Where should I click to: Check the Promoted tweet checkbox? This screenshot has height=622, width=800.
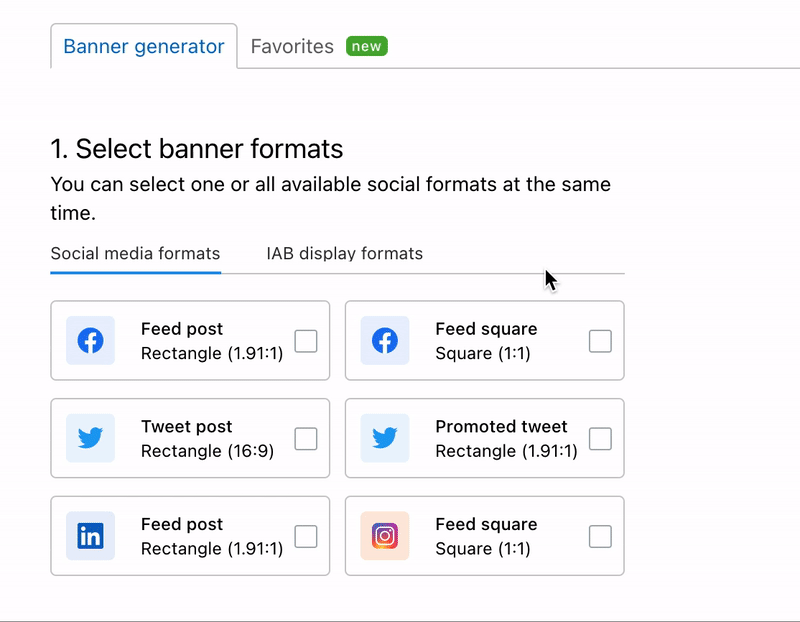coord(600,438)
